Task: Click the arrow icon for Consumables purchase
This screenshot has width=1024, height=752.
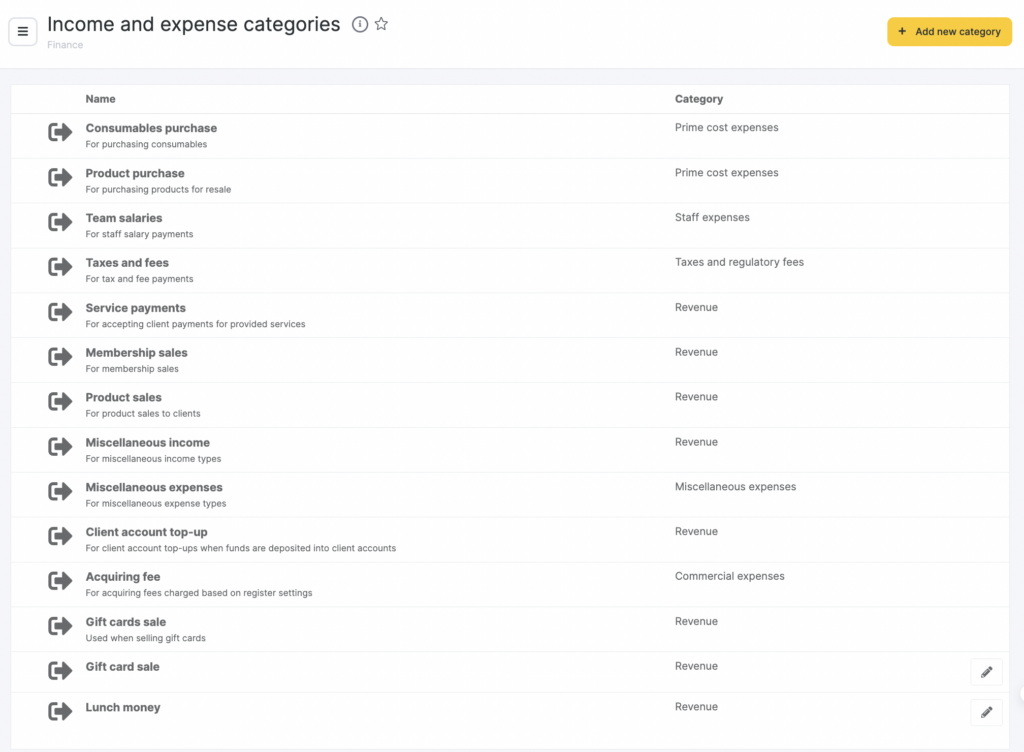Action: pyautogui.click(x=60, y=132)
